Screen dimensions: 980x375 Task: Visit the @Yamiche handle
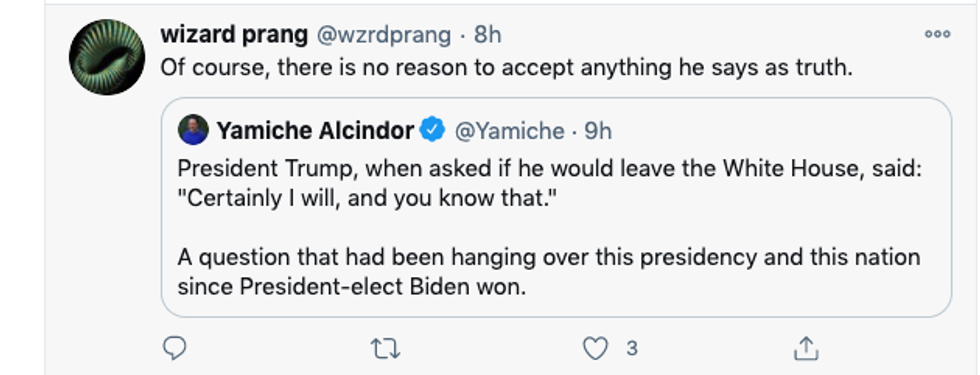tap(509, 131)
